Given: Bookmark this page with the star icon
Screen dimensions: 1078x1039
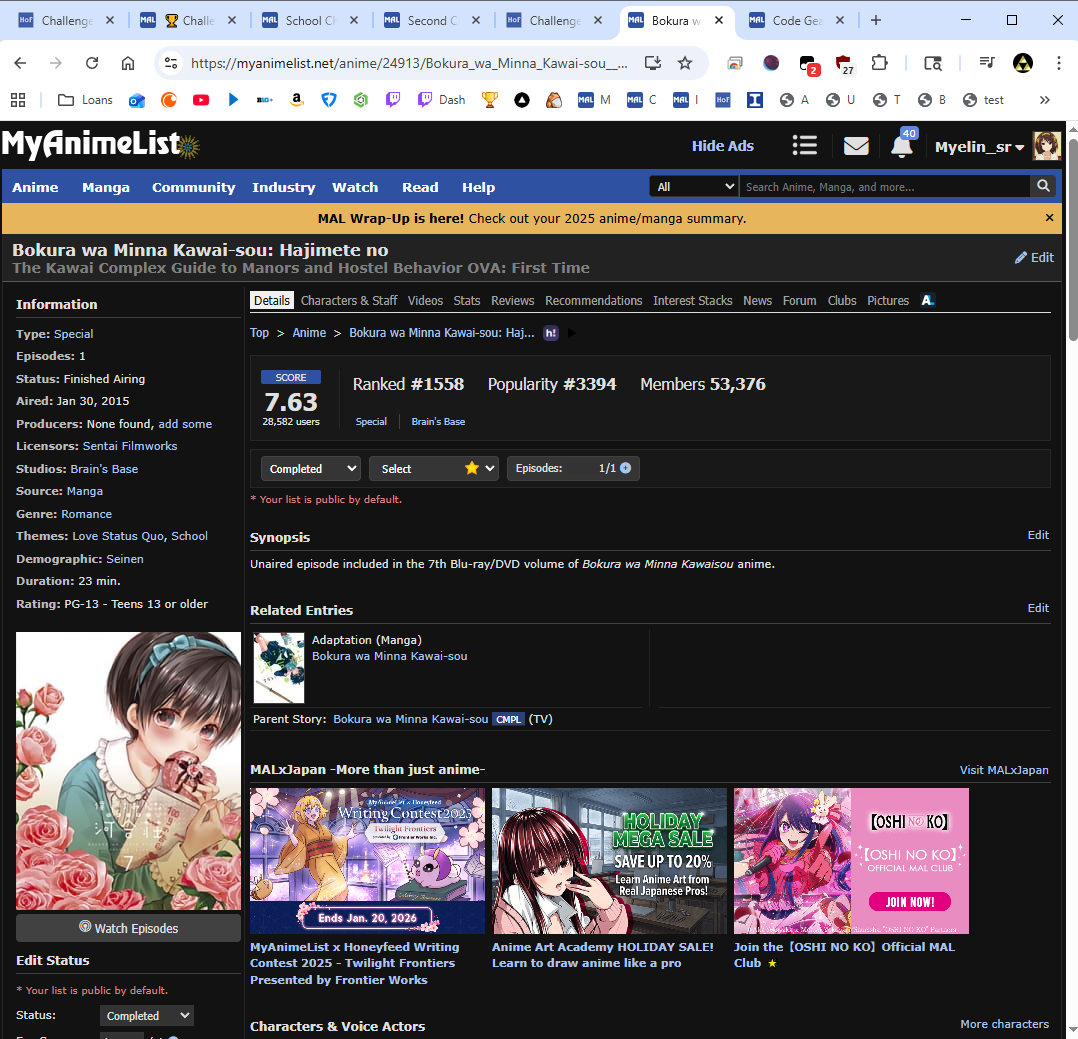Looking at the screenshot, I should (x=685, y=63).
